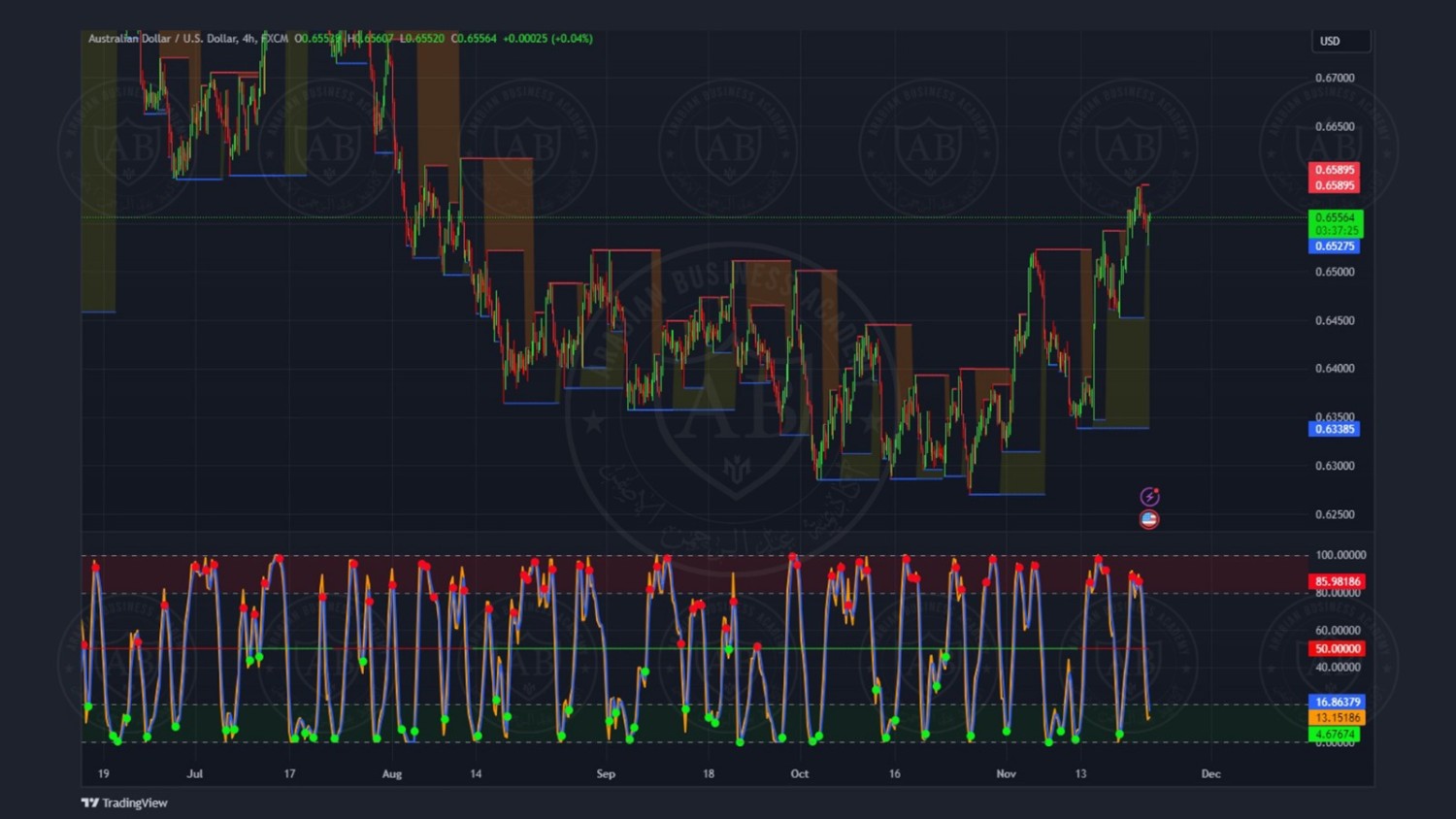Click the Jul label on the time axis
Screen dimensions: 1456x819
click(x=195, y=773)
